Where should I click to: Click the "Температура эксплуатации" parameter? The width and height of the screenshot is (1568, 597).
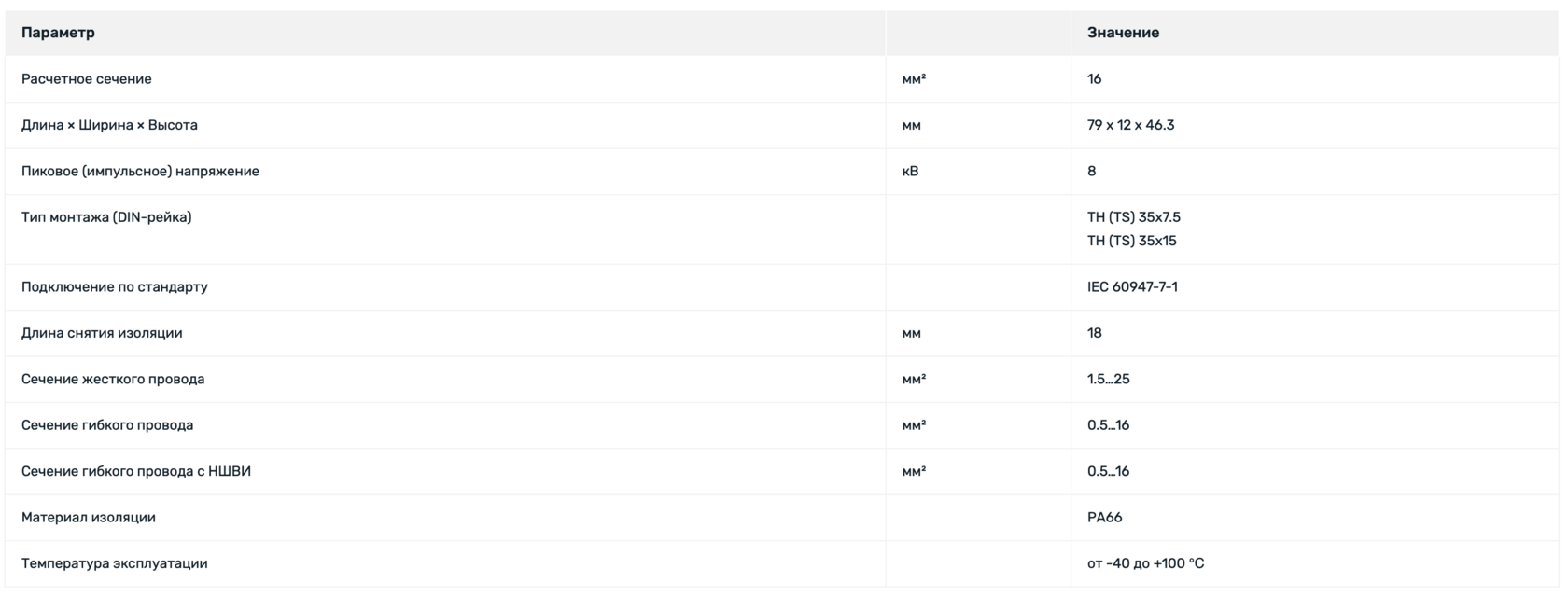pos(115,563)
